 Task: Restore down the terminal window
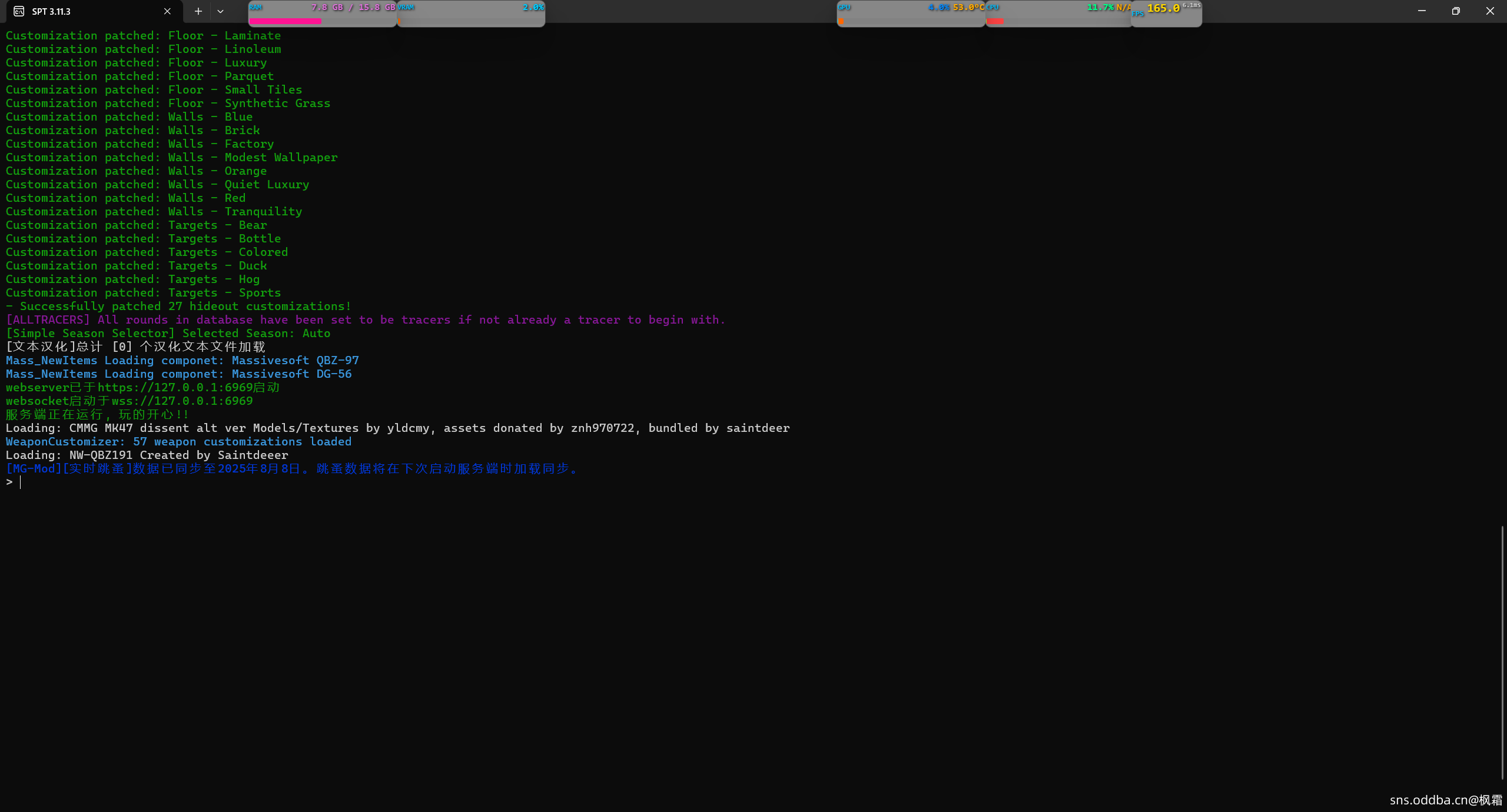pyautogui.click(x=1456, y=11)
